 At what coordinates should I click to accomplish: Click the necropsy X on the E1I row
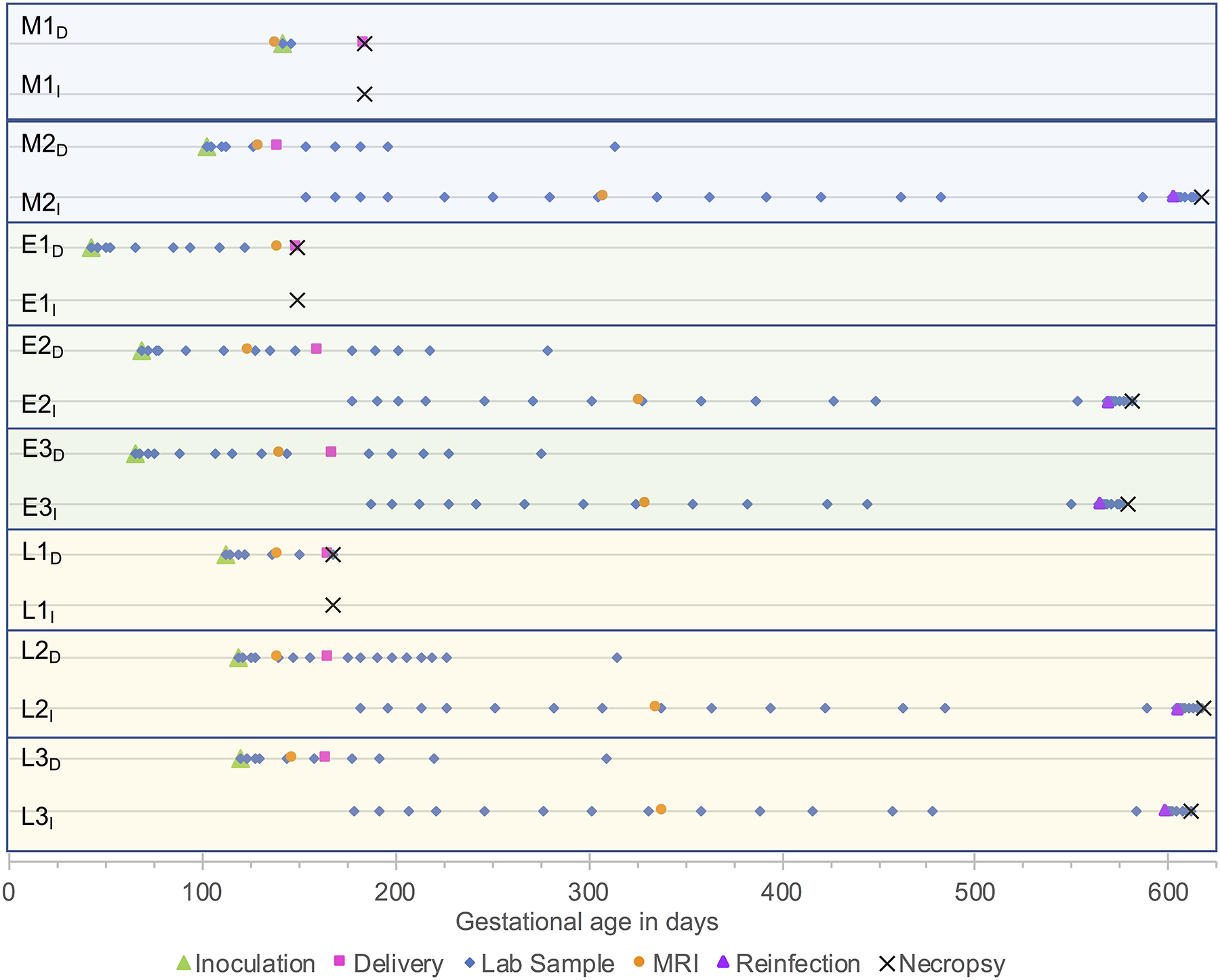(x=298, y=300)
